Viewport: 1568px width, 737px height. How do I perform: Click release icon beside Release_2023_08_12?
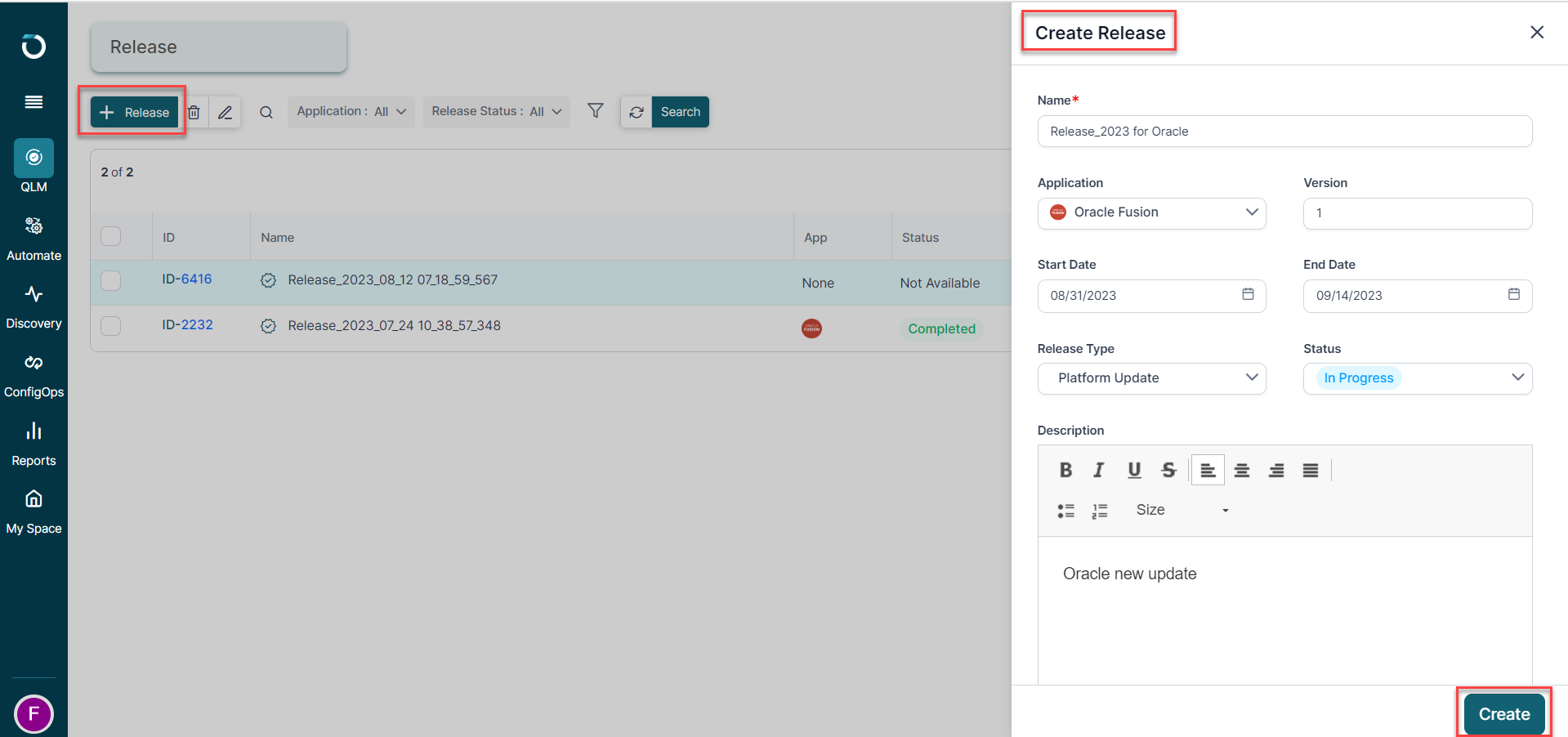coord(268,280)
